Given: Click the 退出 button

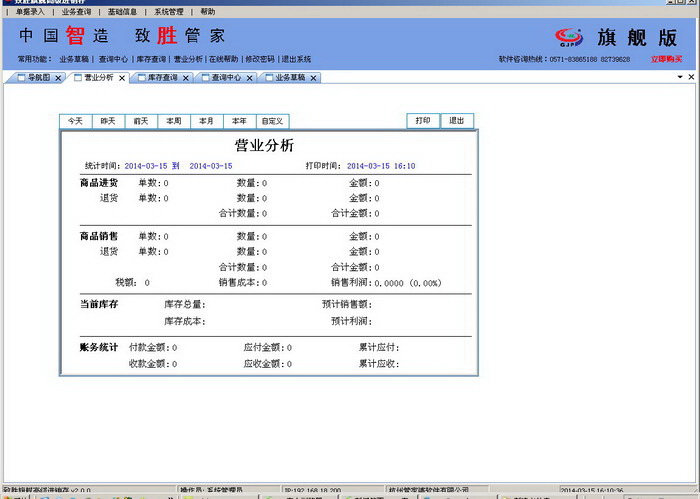Looking at the screenshot, I should tap(457, 121).
